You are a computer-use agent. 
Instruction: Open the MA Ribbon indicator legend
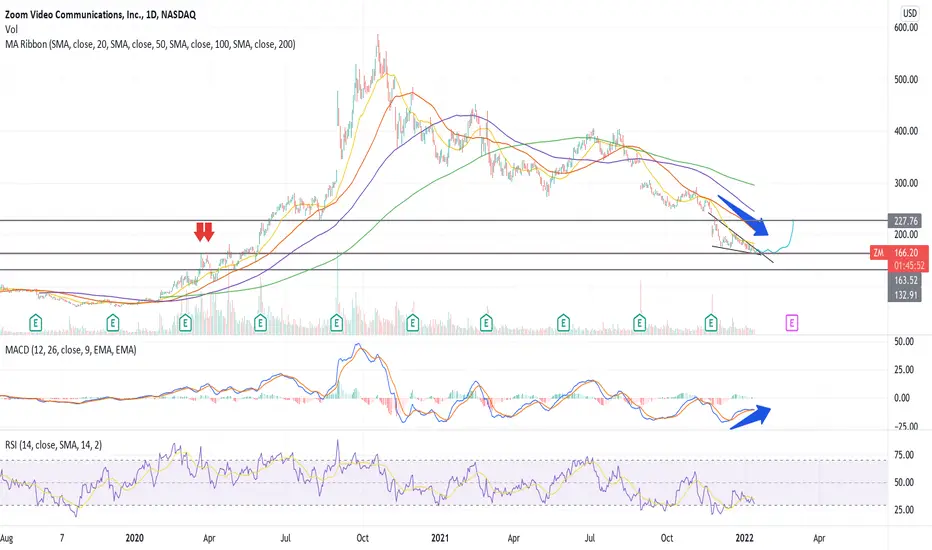coord(150,44)
